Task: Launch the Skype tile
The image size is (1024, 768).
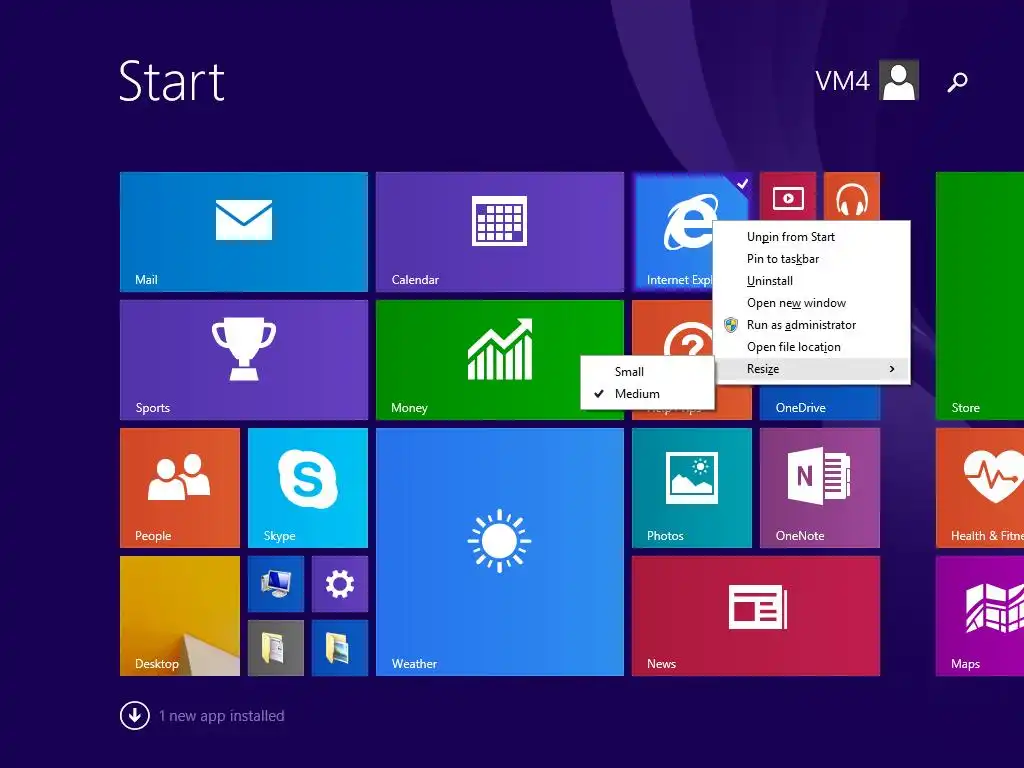Action: [308, 488]
